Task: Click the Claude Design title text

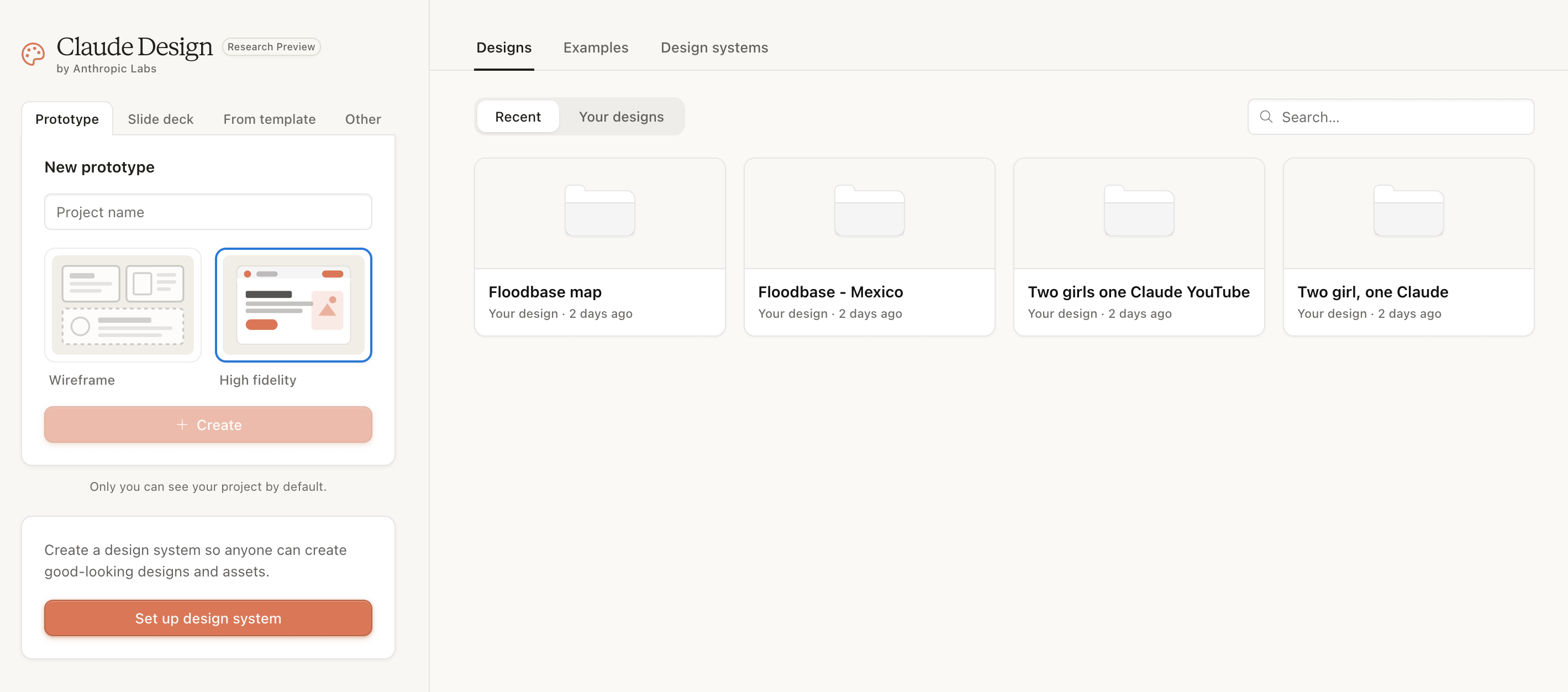Action: [134, 47]
